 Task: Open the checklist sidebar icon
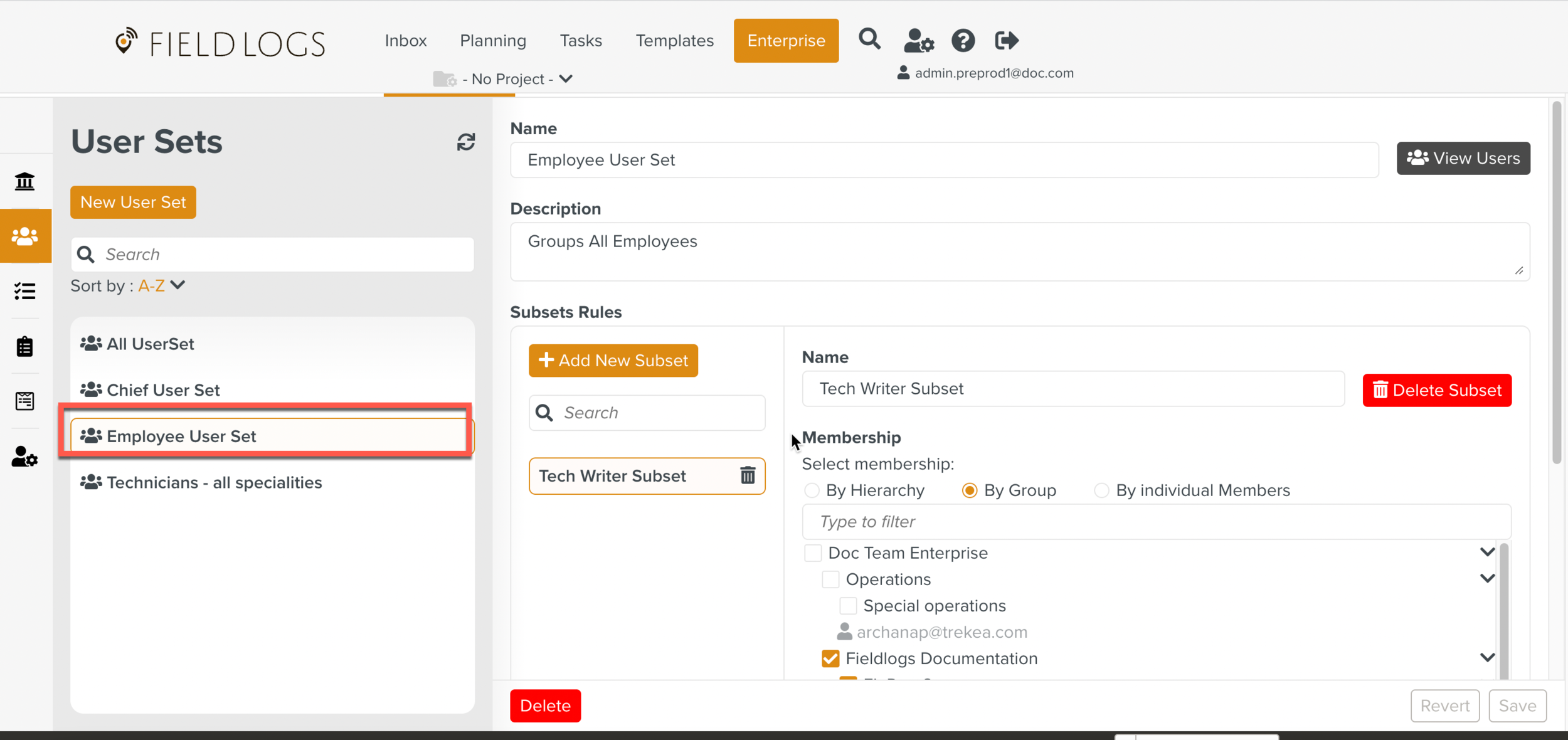coord(24,291)
